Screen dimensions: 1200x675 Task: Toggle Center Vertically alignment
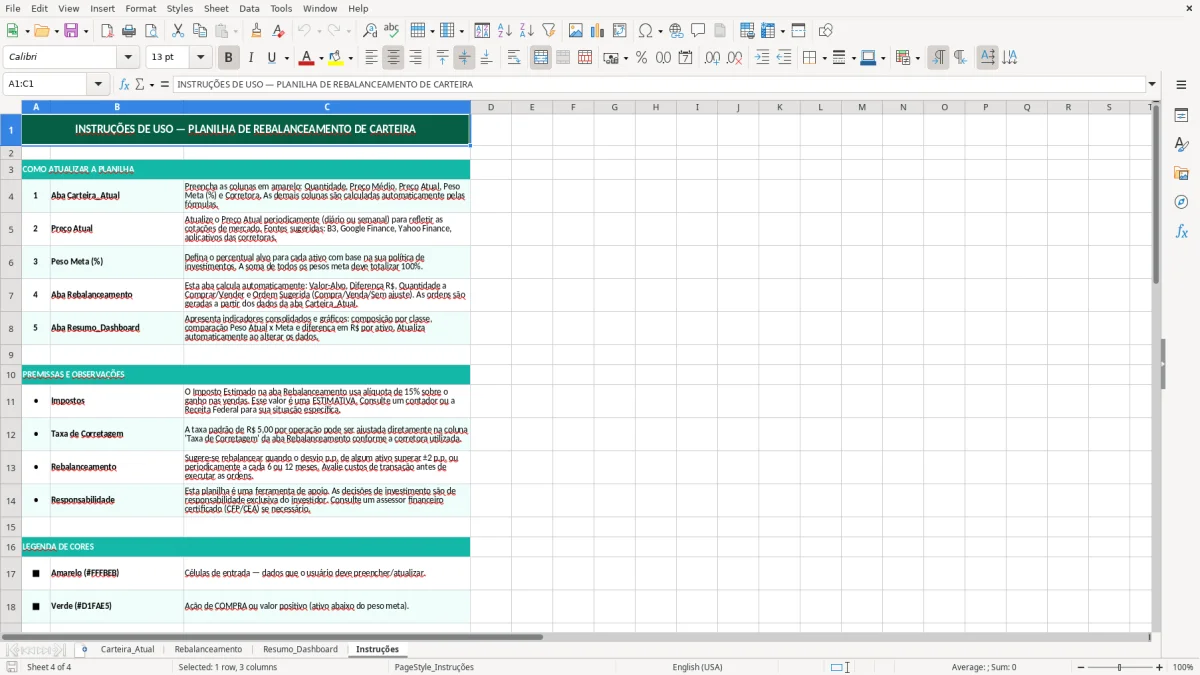[464, 58]
